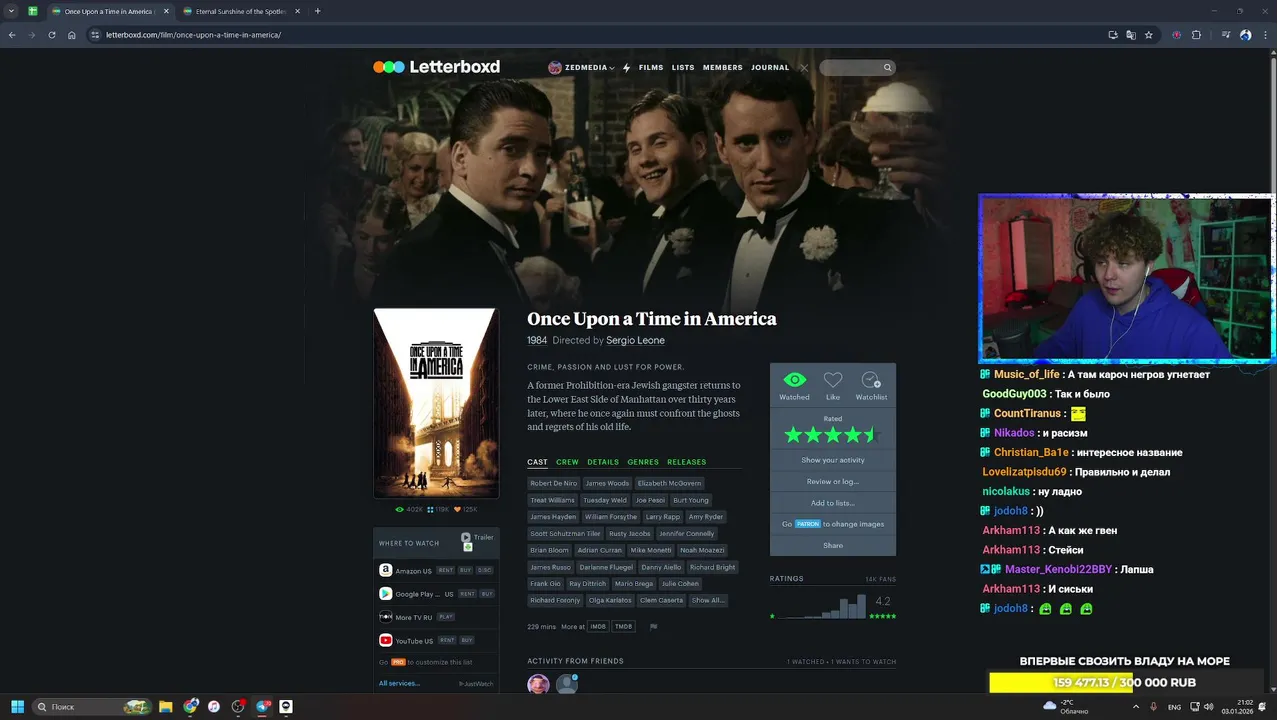The height and width of the screenshot is (720, 1277).
Task: Switch to the Crew tab
Action: point(567,462)
